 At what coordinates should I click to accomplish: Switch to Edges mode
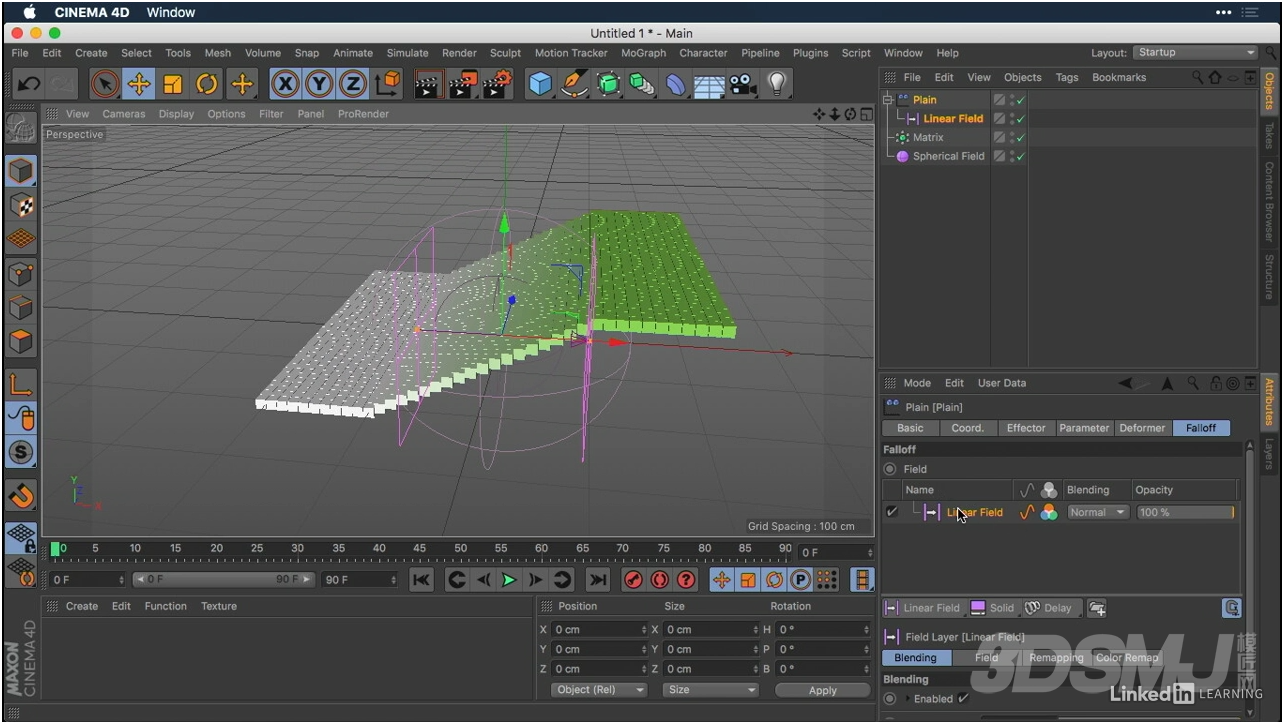(x=21, y=307)
